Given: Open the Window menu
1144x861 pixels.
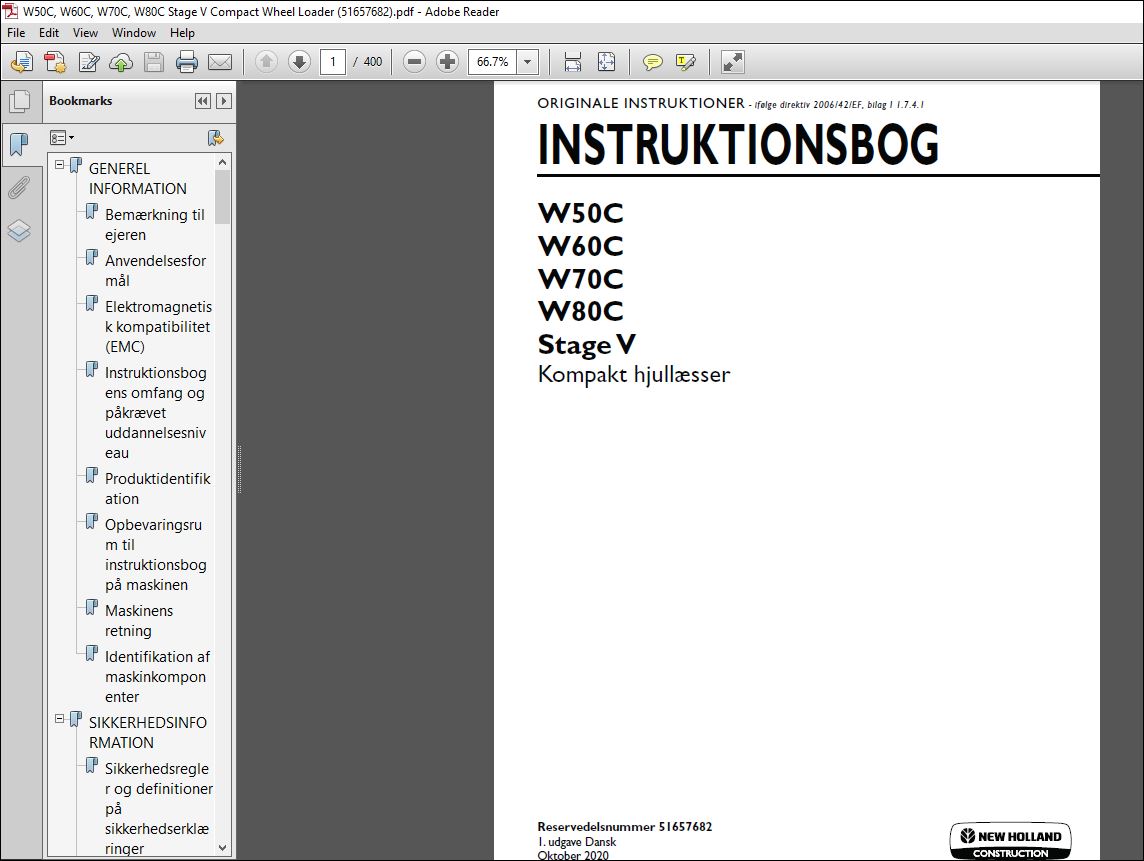Looking at the screenshot, I should click(134, 33).
